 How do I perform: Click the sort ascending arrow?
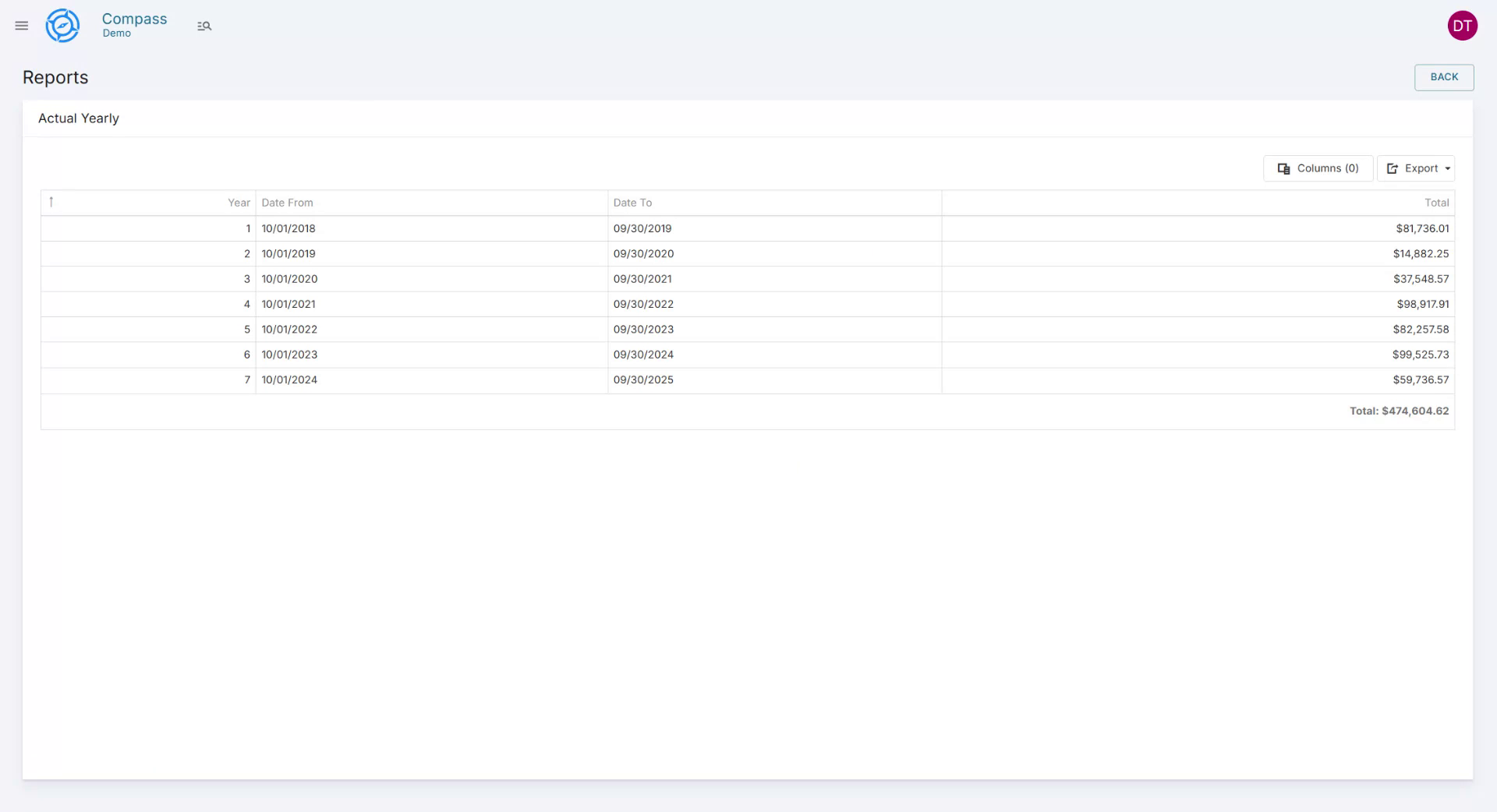pyautogui.click(x=51, y=202)
